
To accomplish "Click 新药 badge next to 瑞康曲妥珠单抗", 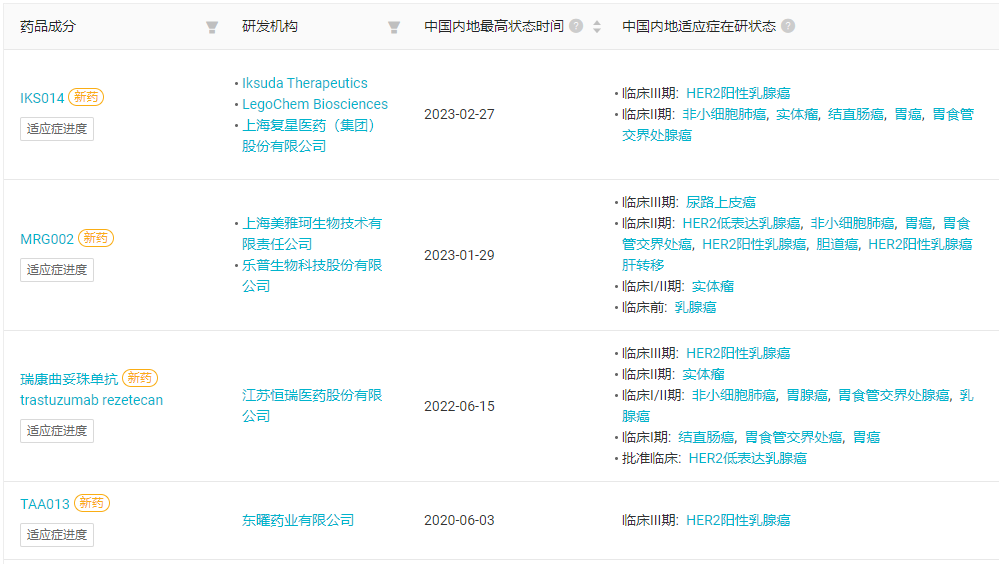I will pos(140,378).
